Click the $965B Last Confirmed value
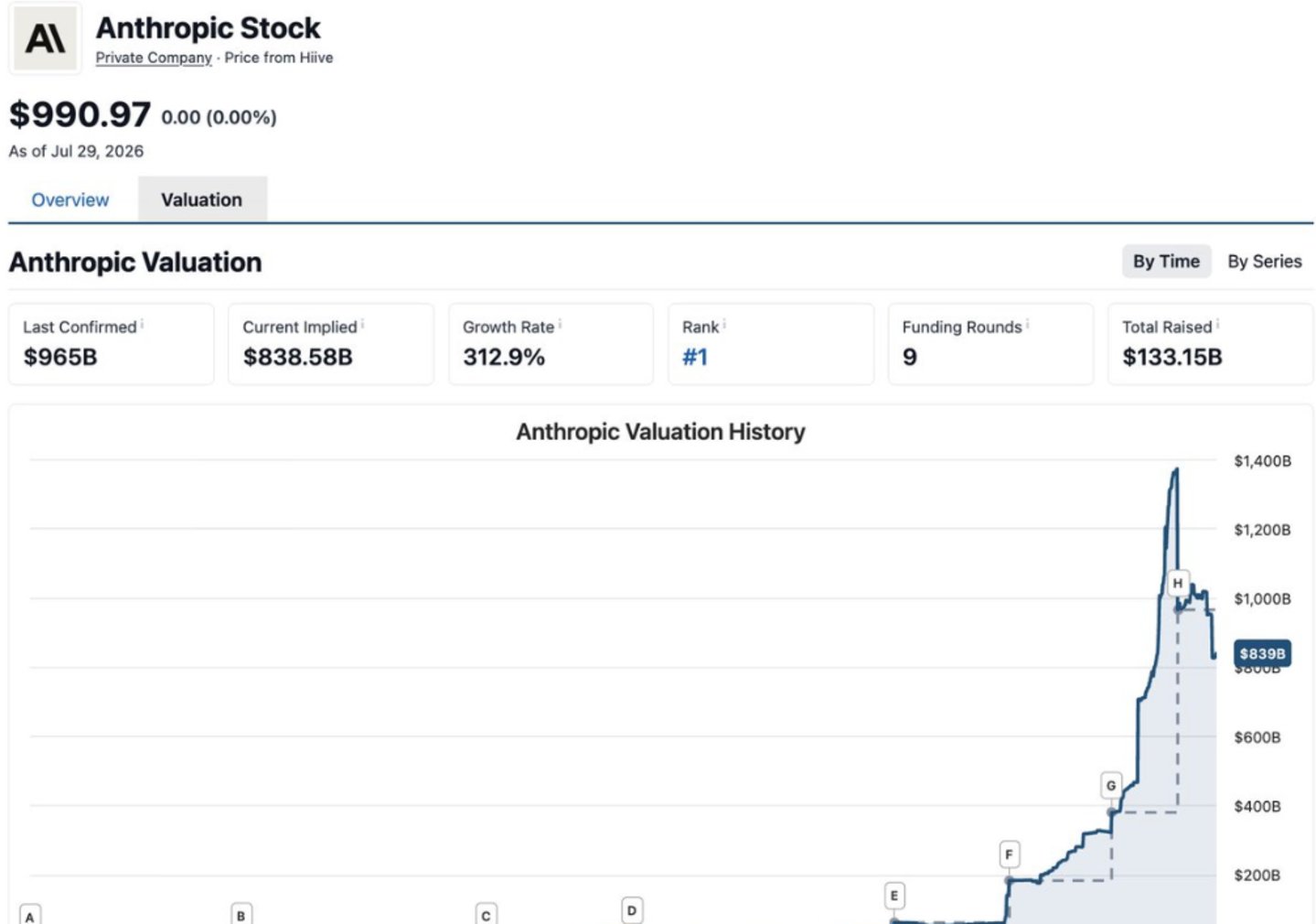Image resolution: width=1316 pixels, height=924 pixels. point(60,357)
